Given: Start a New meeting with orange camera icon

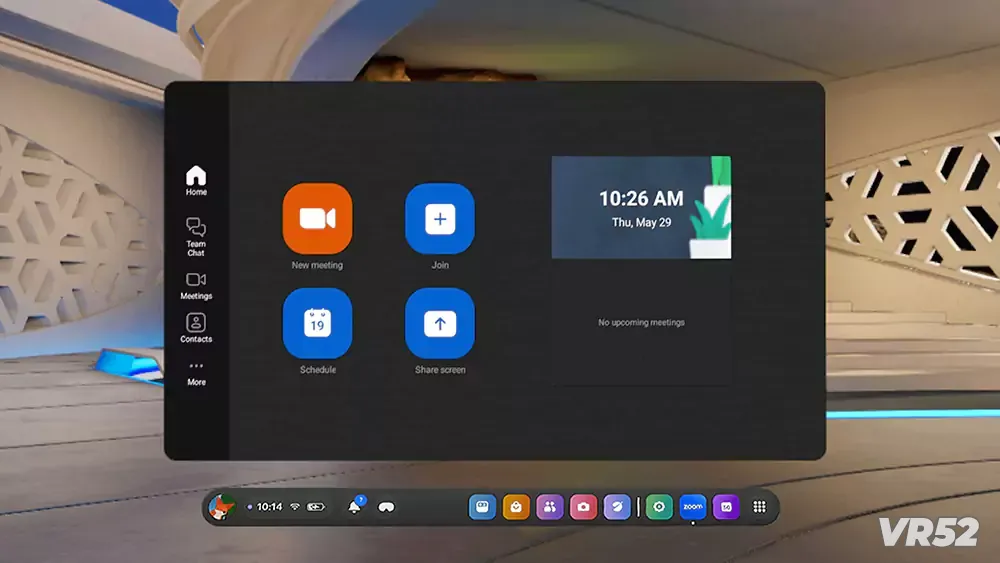Looking at the screenshot, I should (317, 219).
